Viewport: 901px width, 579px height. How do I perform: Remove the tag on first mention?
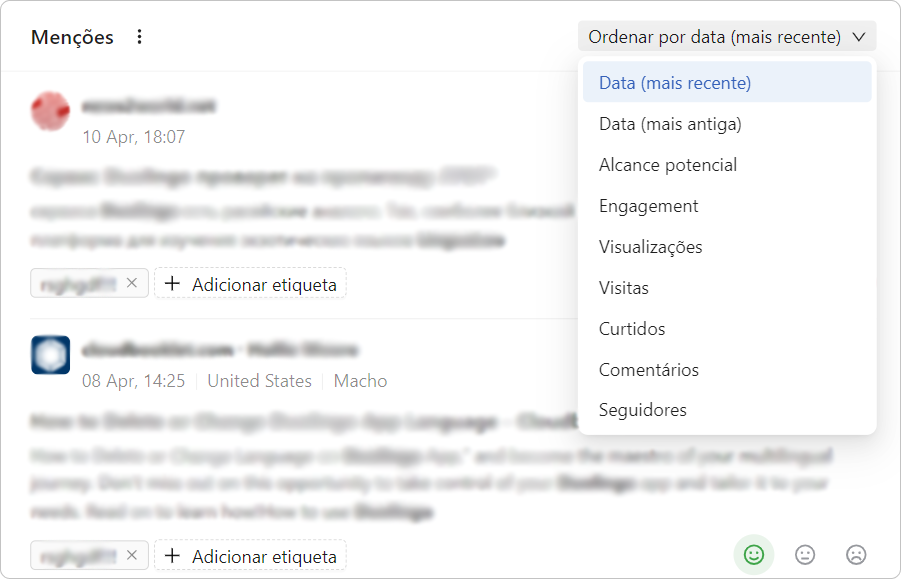(x=132, y=283)
